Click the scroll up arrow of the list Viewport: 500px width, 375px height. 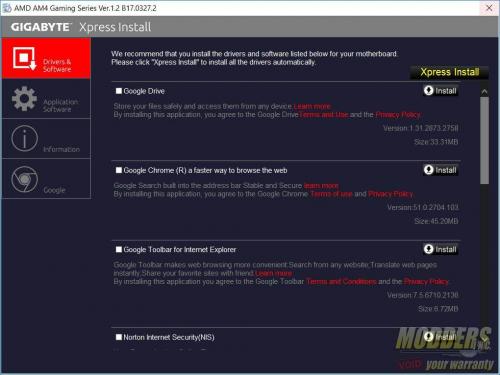tap(485, 91)
